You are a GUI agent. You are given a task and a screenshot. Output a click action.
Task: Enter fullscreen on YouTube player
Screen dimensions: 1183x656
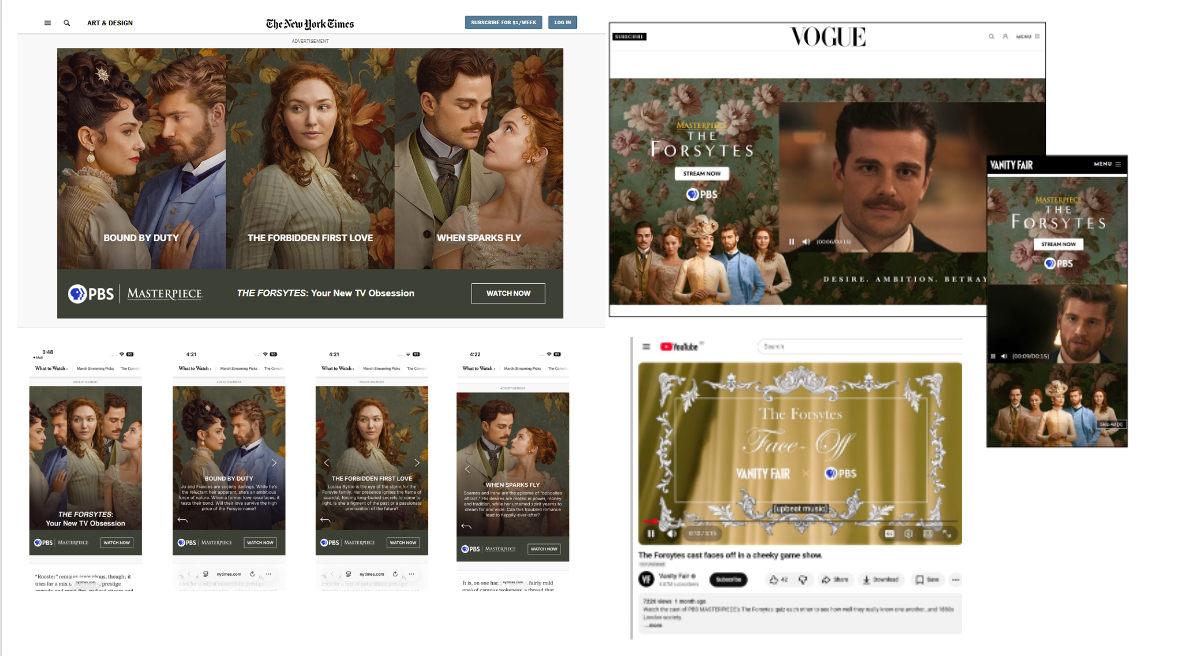tap(947, 534)
